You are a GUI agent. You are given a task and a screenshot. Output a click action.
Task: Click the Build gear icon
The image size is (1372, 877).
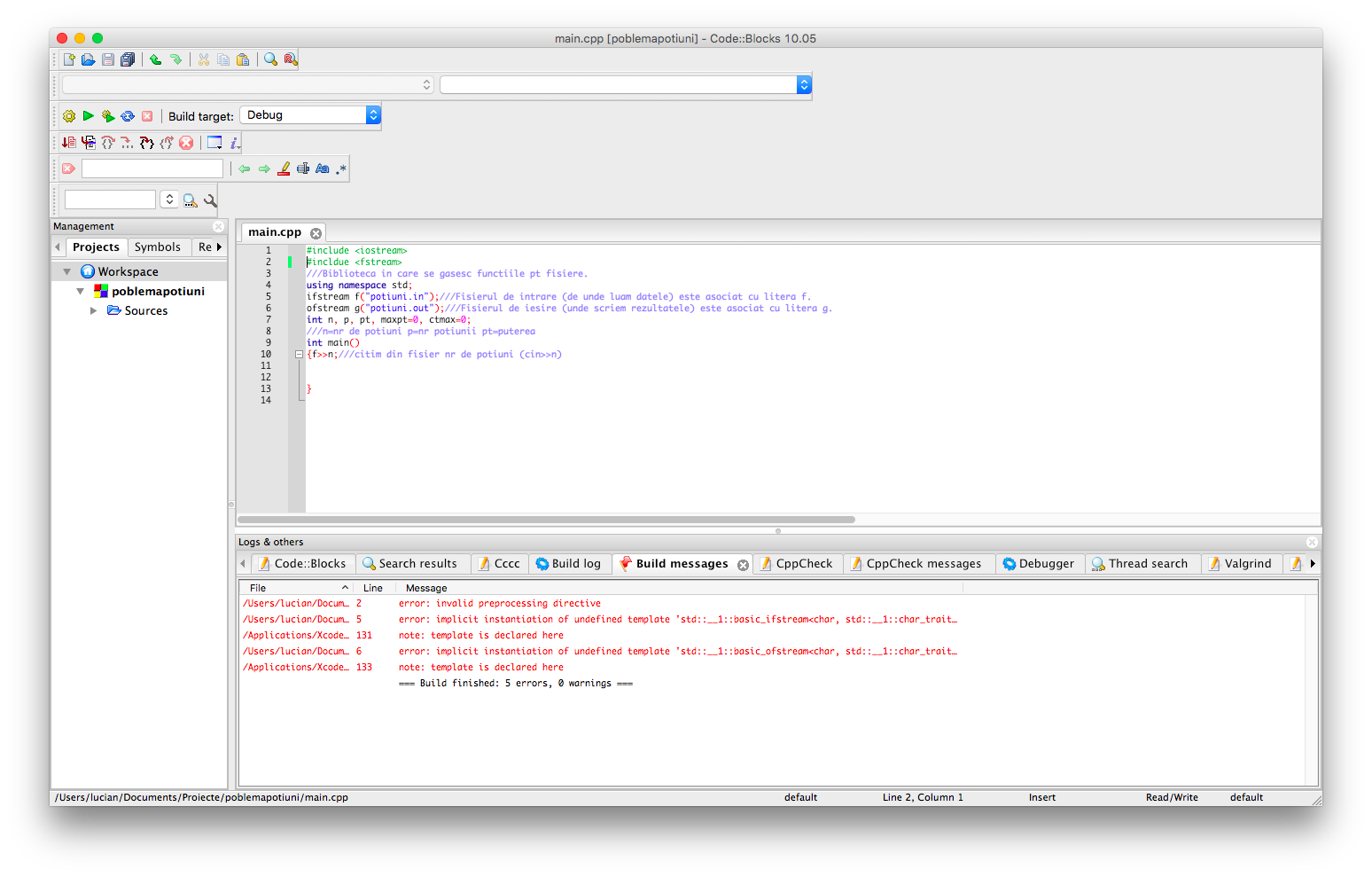click(69, 116)
